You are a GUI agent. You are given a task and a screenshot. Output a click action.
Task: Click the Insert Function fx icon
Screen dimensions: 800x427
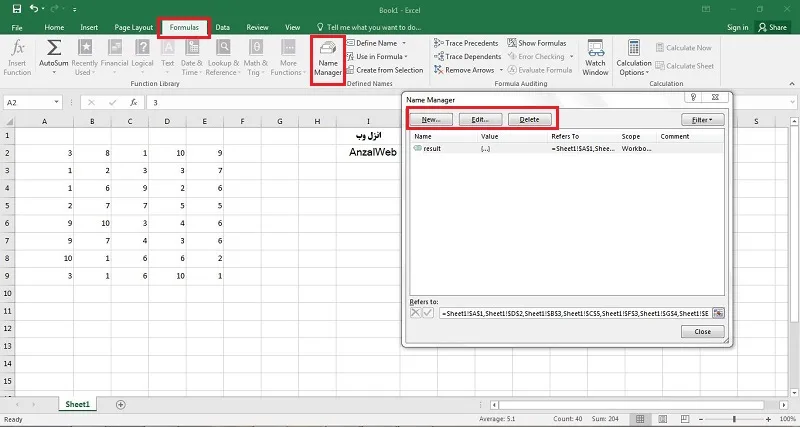coord(17,48)
